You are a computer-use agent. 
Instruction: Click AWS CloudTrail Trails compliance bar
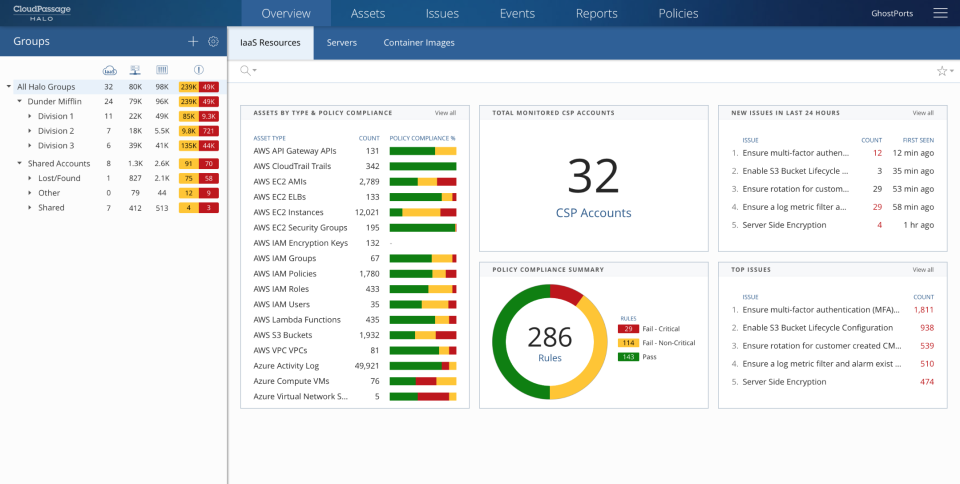[423, 166]
